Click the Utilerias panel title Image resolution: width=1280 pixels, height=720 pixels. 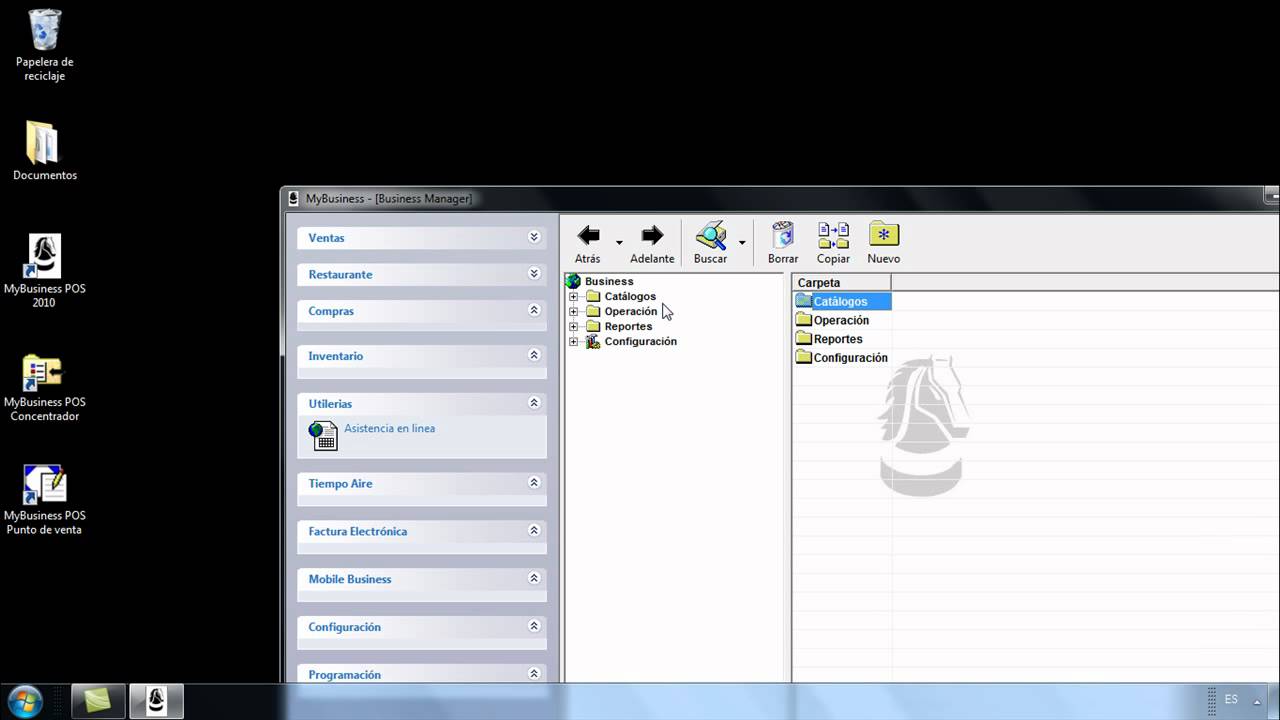(x=330, y=404)
